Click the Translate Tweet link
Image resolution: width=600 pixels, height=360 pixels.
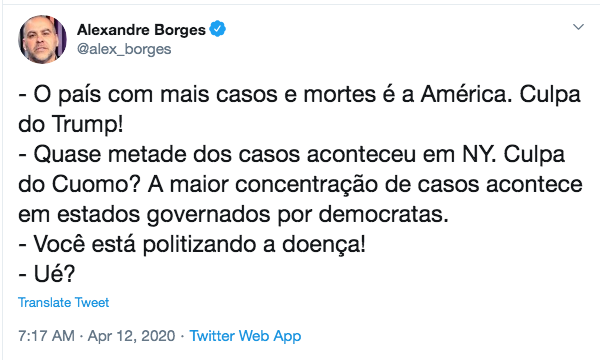64,303
